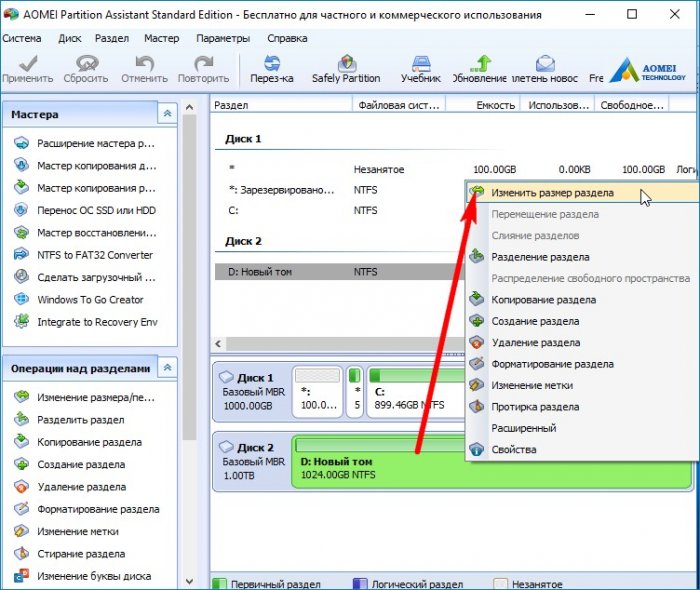Start Перенос ОС SSD или HDD

(x=84, y=210)
